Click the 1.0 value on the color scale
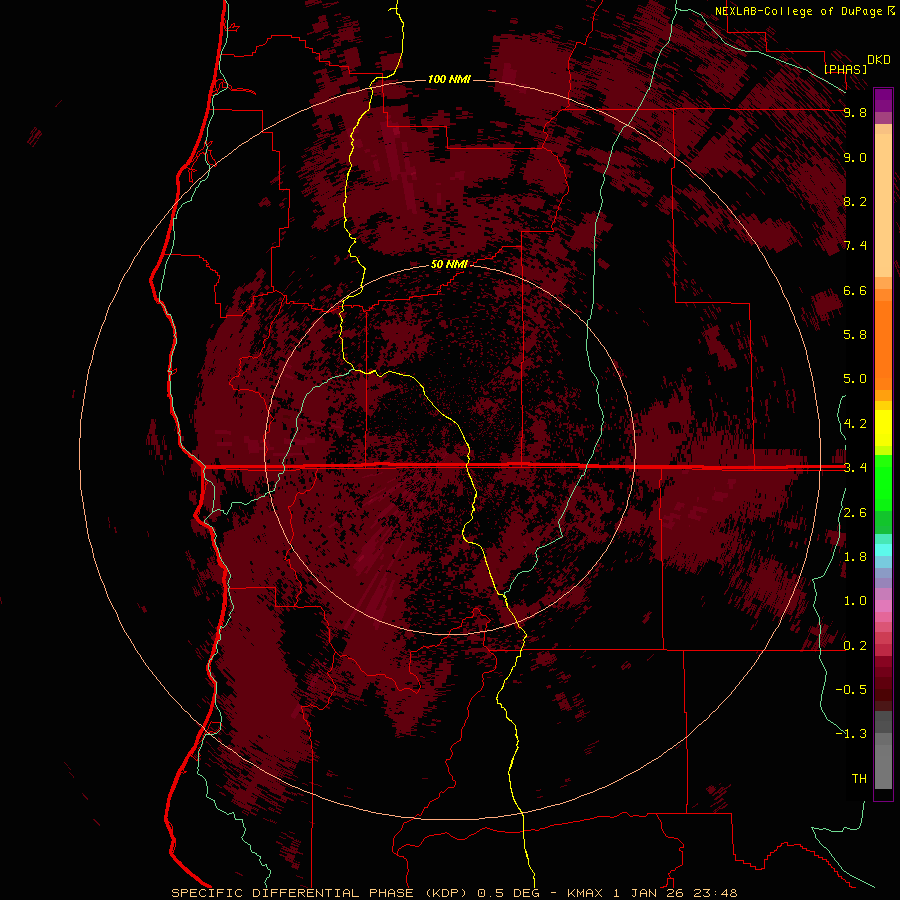The image size is (900, 900). 855,601
